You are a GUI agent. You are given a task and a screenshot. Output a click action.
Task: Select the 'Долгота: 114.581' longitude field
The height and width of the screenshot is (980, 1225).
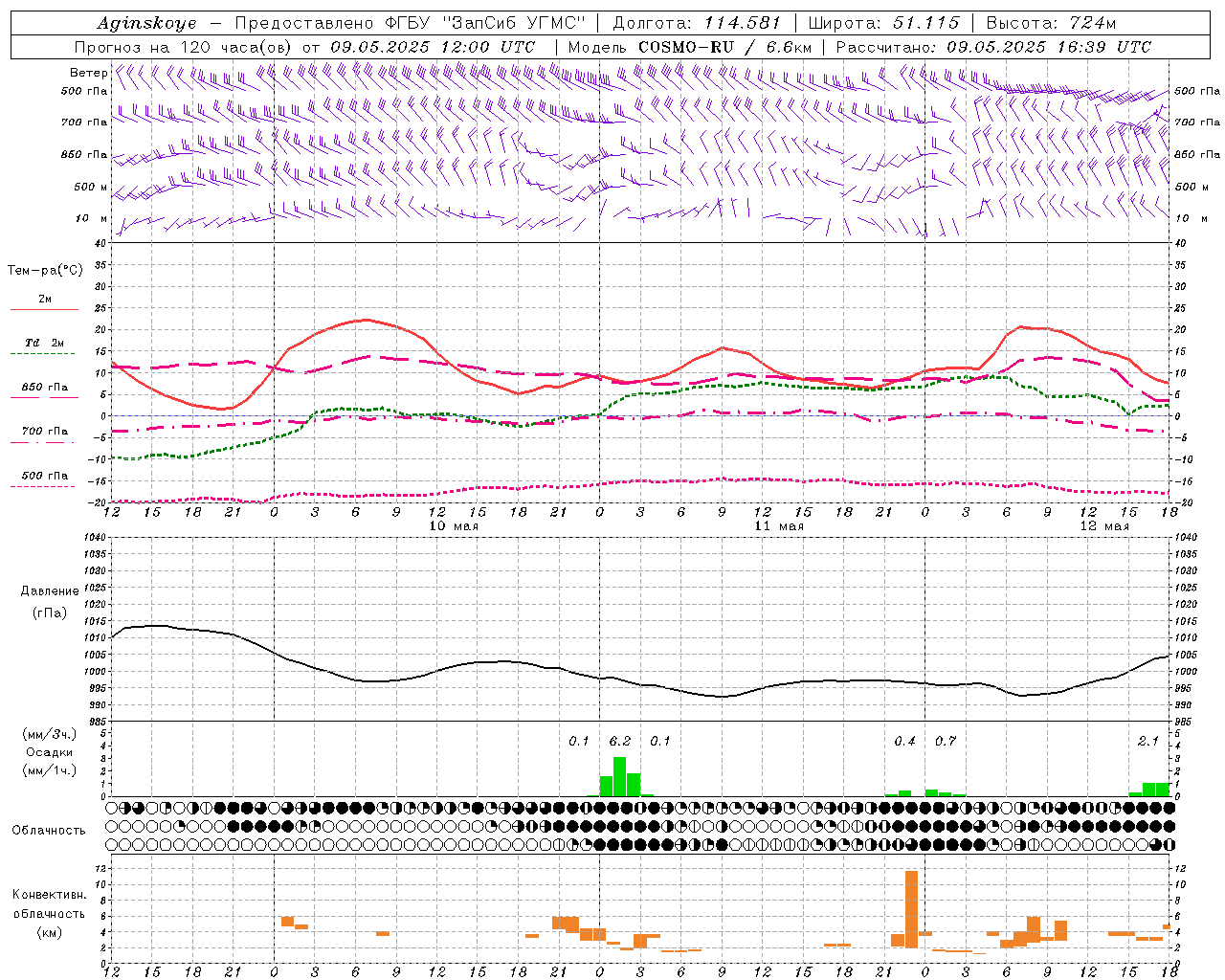[697, 24]
